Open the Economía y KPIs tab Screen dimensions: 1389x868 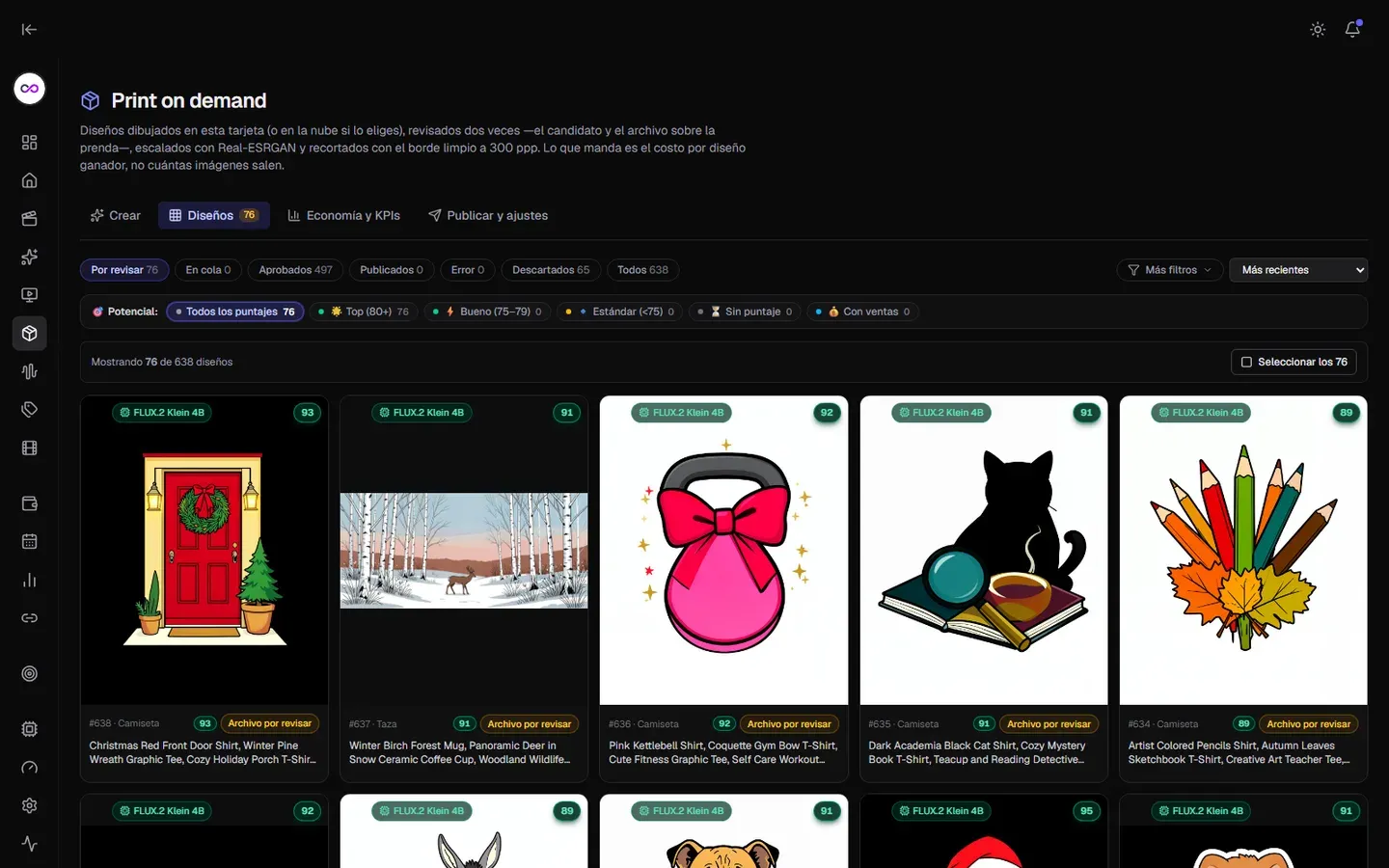pyautogui.click(x=344, y=215)
